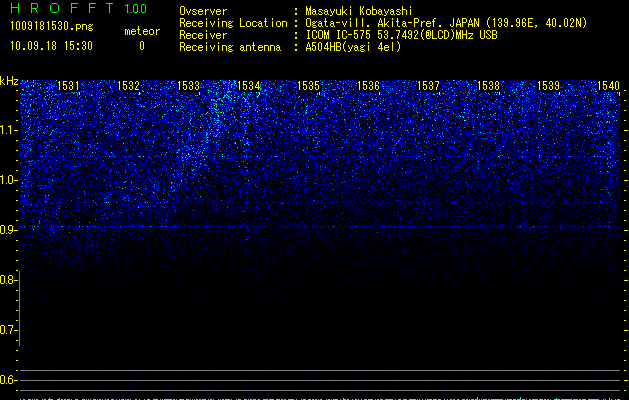Click the Receiver field label

tap(203, 35)
